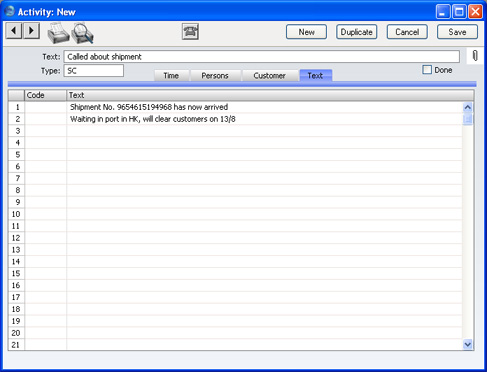Screen dimensions: 487x372
Task: Click the app globe icon in title bar
Action: coord(10,11)
